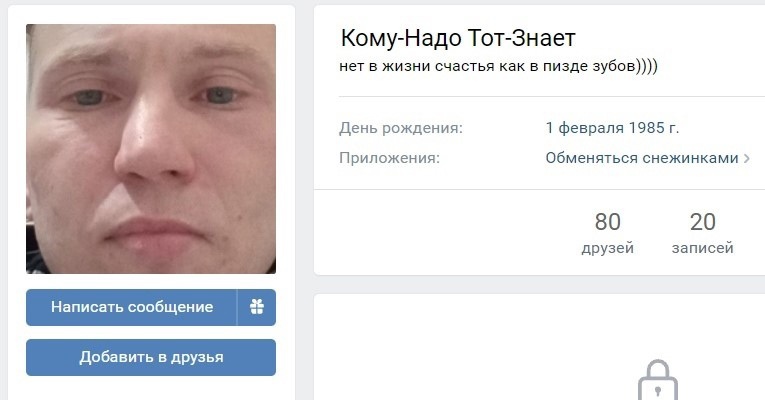Expand the chevron after Обменяться снежинками

[746, 158]
